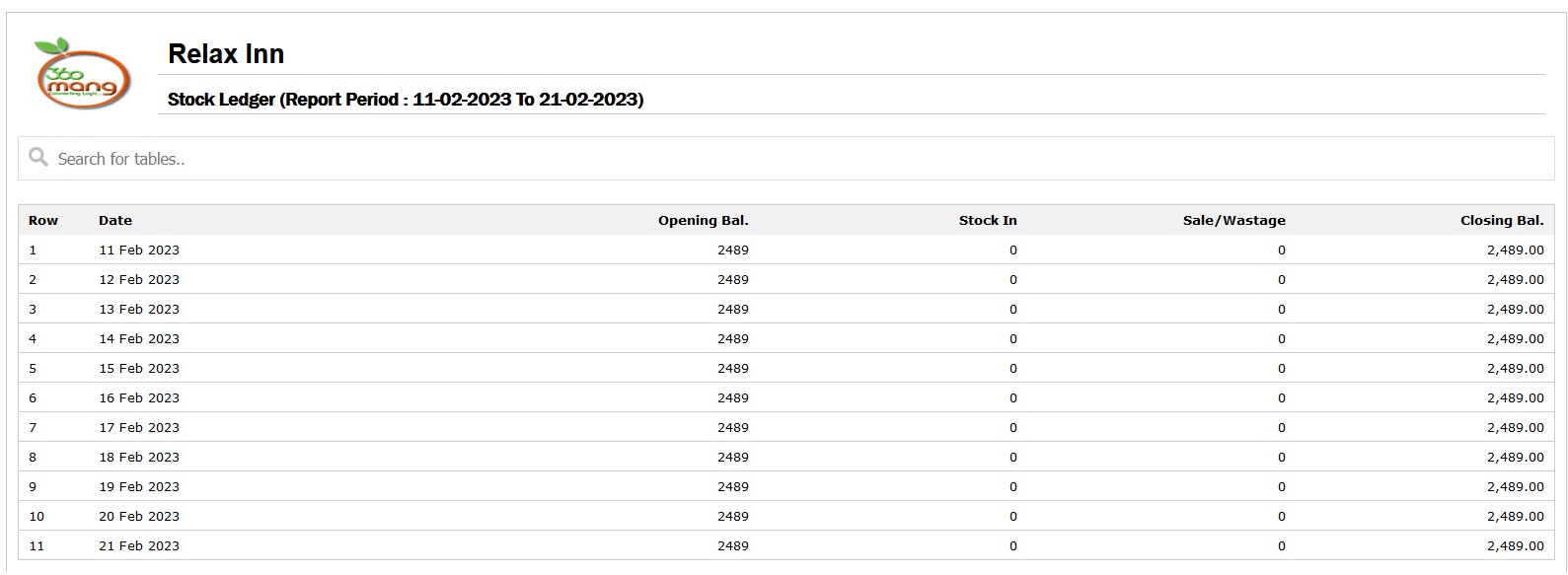Select the 14 Feb 2023 date cell
This screenshot has height=575, width=1568.
point(139,338)
